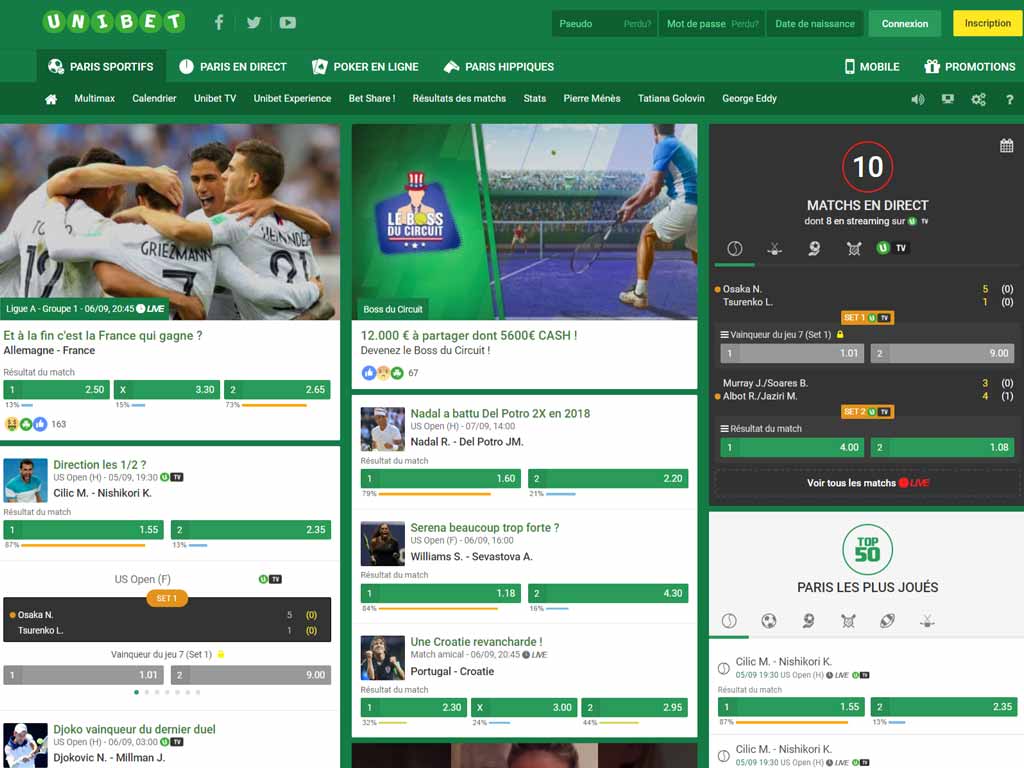Open Stats menu item
Viewport: 1024px width, 768px height.
click(534, 99)
